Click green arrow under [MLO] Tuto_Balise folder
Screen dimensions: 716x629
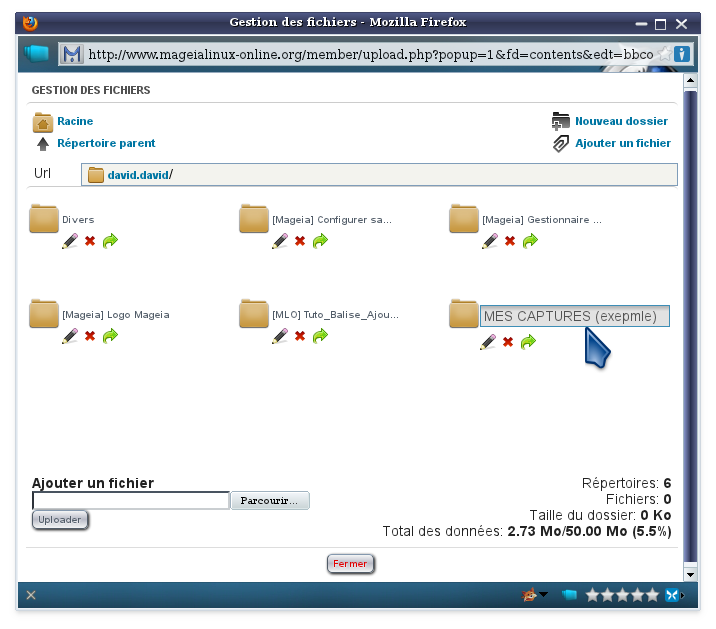pos(320,336)
